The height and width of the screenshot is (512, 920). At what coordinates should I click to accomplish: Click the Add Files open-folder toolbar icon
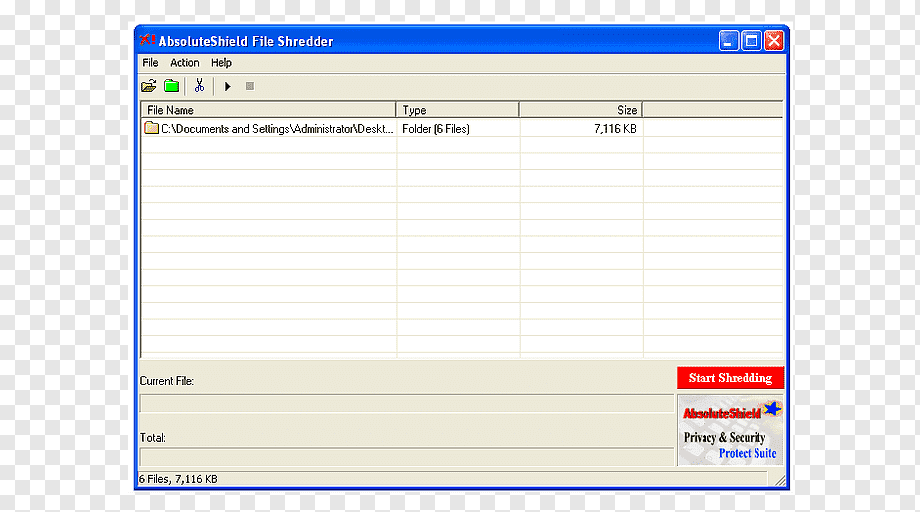click(149, 86)
